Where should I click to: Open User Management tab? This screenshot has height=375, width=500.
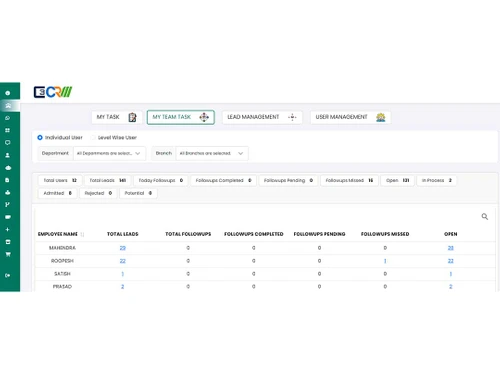point(350,117)
